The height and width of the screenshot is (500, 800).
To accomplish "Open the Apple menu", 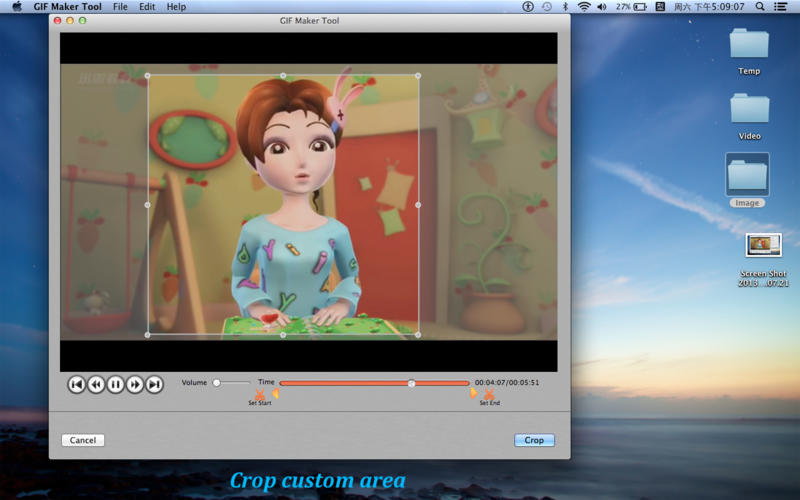I will (x=17, y=7).
